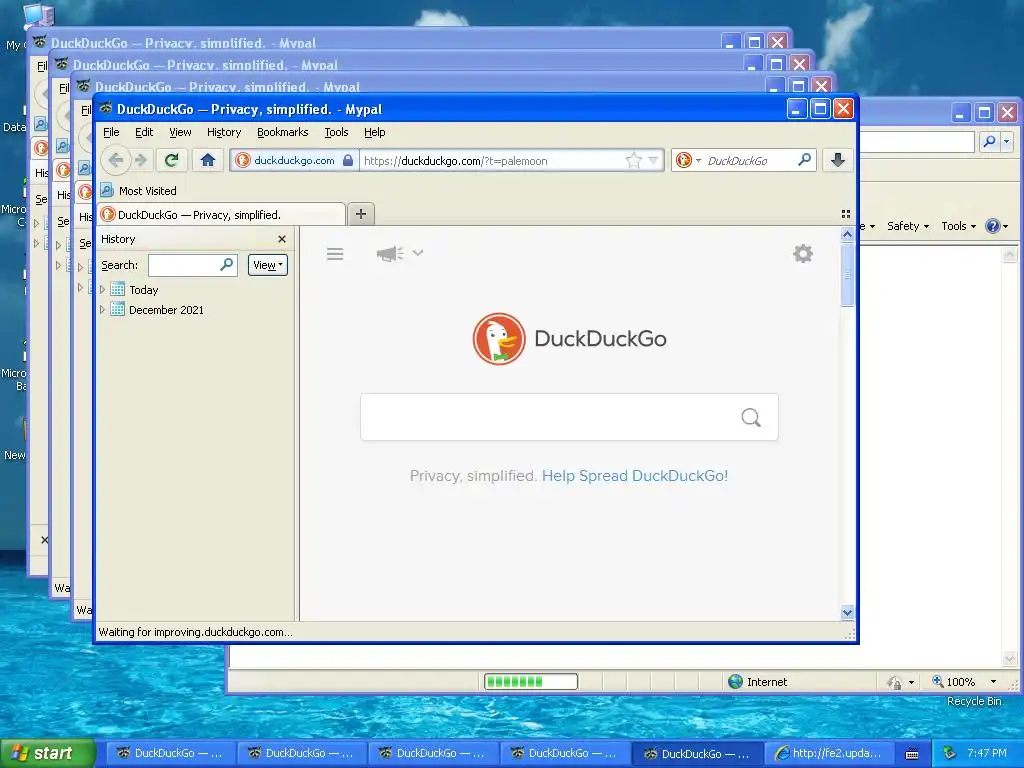Screen dimensions: 1024x768
Task: Open the Help menu
Action: [x=374, y=132]
